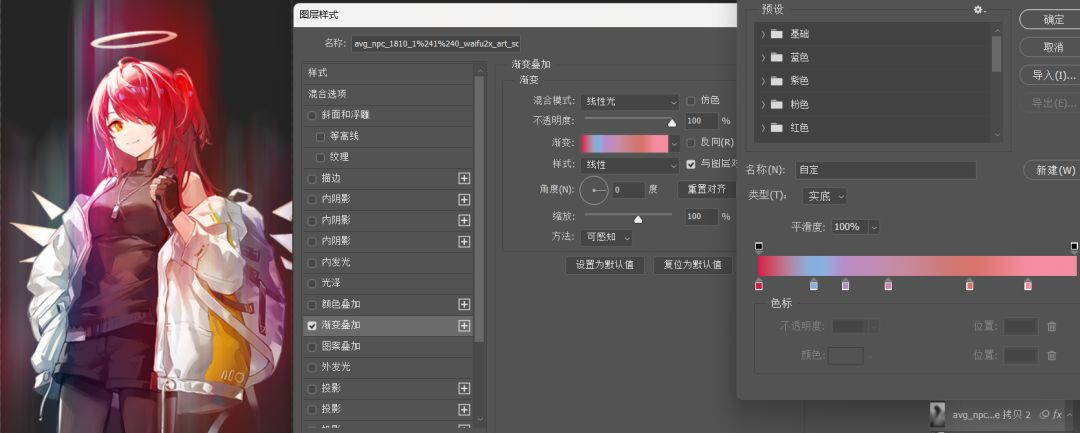Click the 复位为默认值 button
The width and height of the screenshot is (1080, 433).
[x=692, y=265]
